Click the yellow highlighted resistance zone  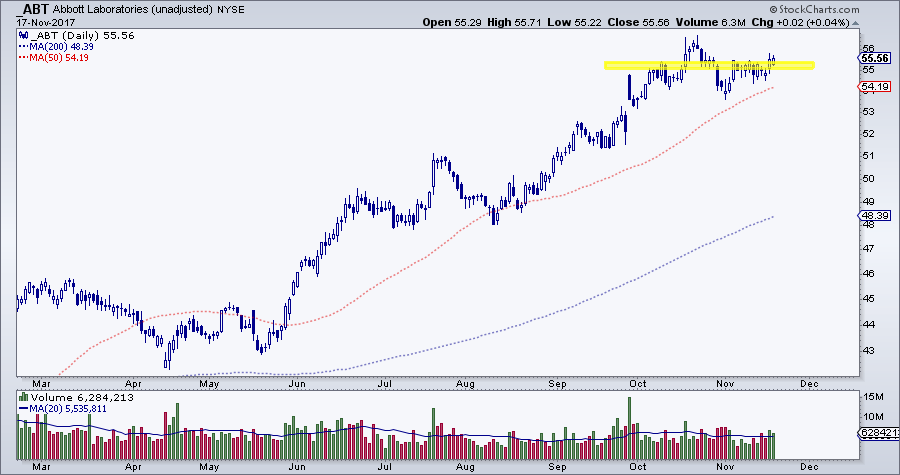[x=709, y=66]
